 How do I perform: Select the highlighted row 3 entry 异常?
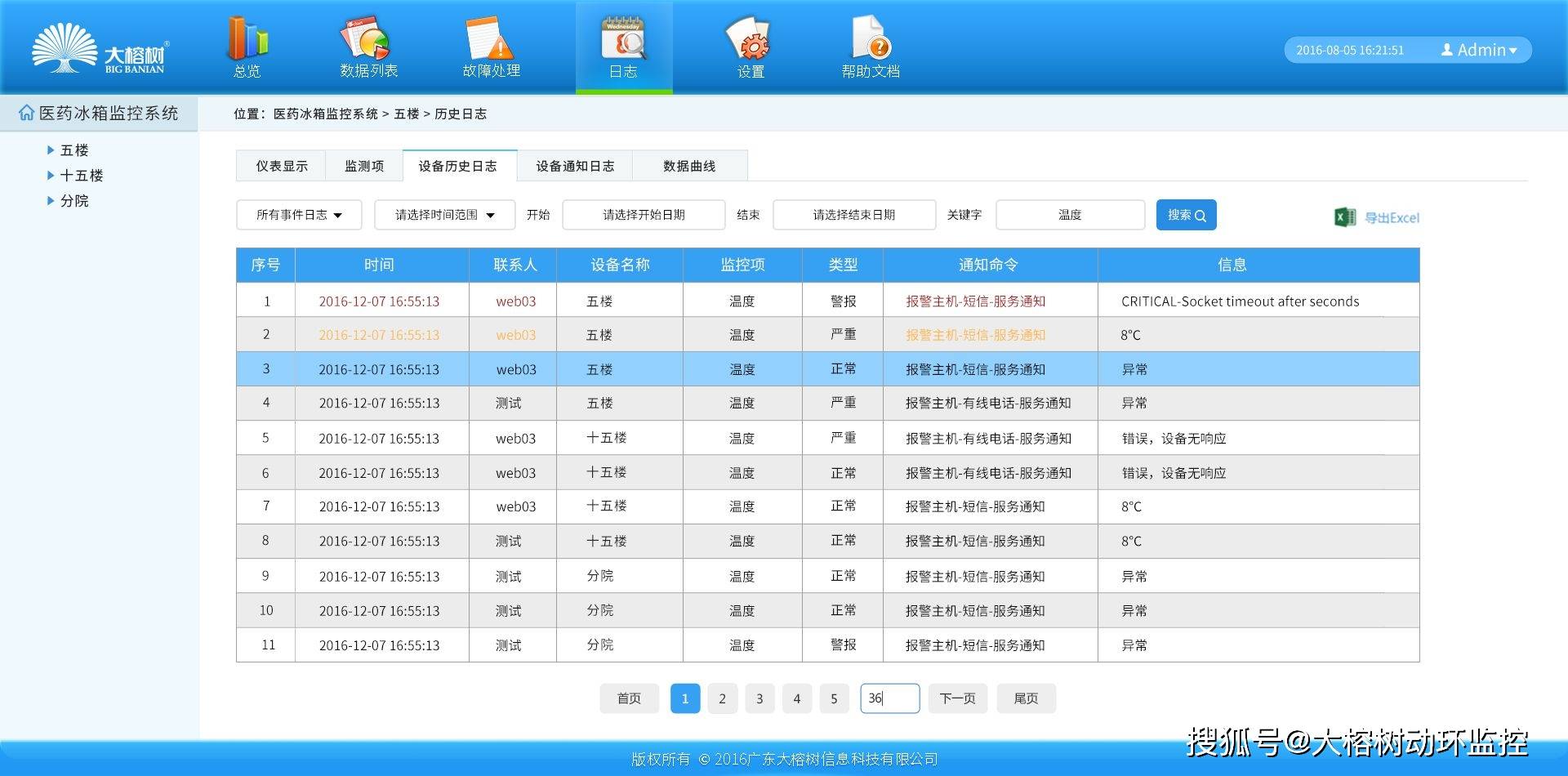[x=1134, y=369]
